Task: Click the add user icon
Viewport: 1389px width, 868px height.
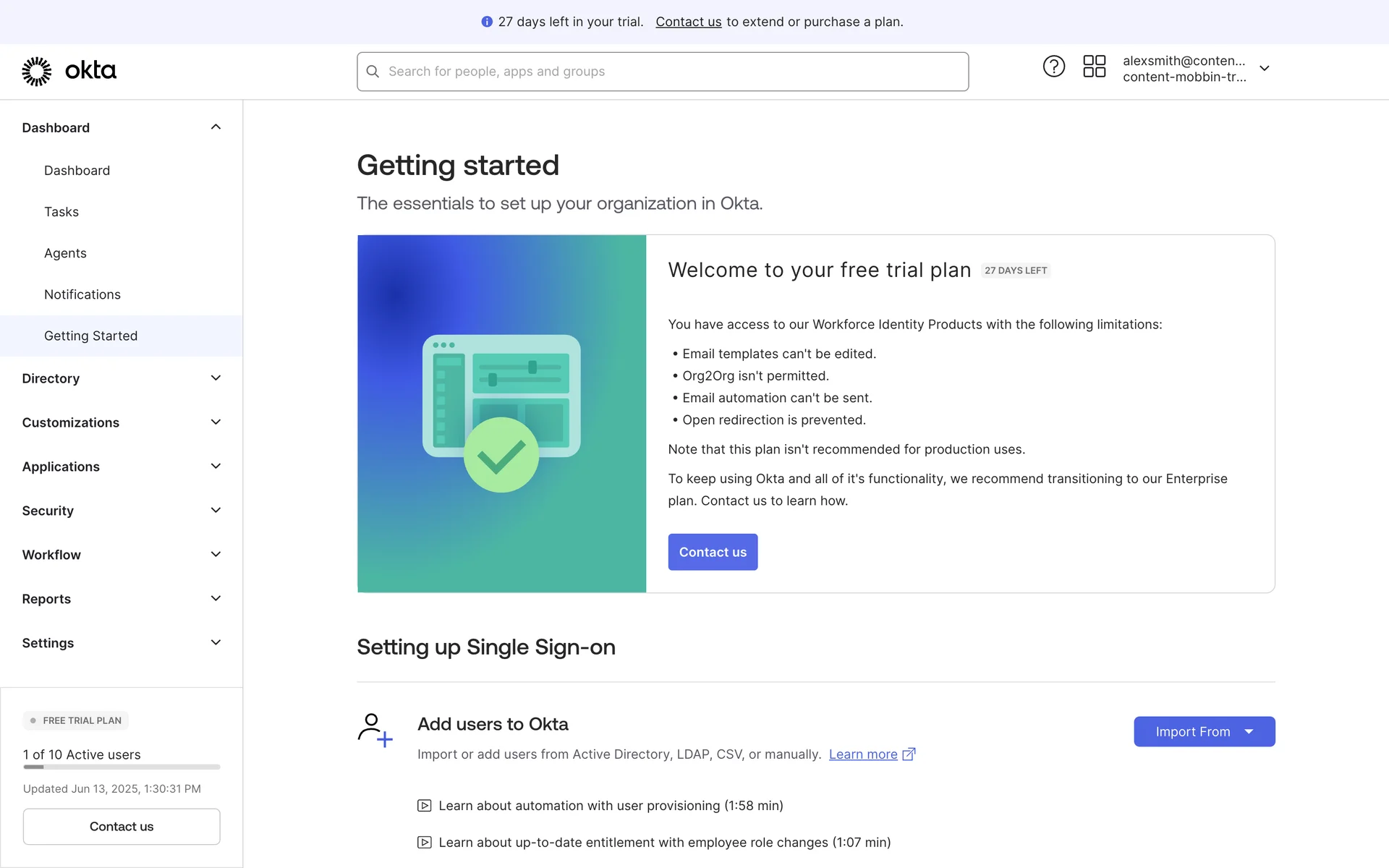Action: [375, 730]
